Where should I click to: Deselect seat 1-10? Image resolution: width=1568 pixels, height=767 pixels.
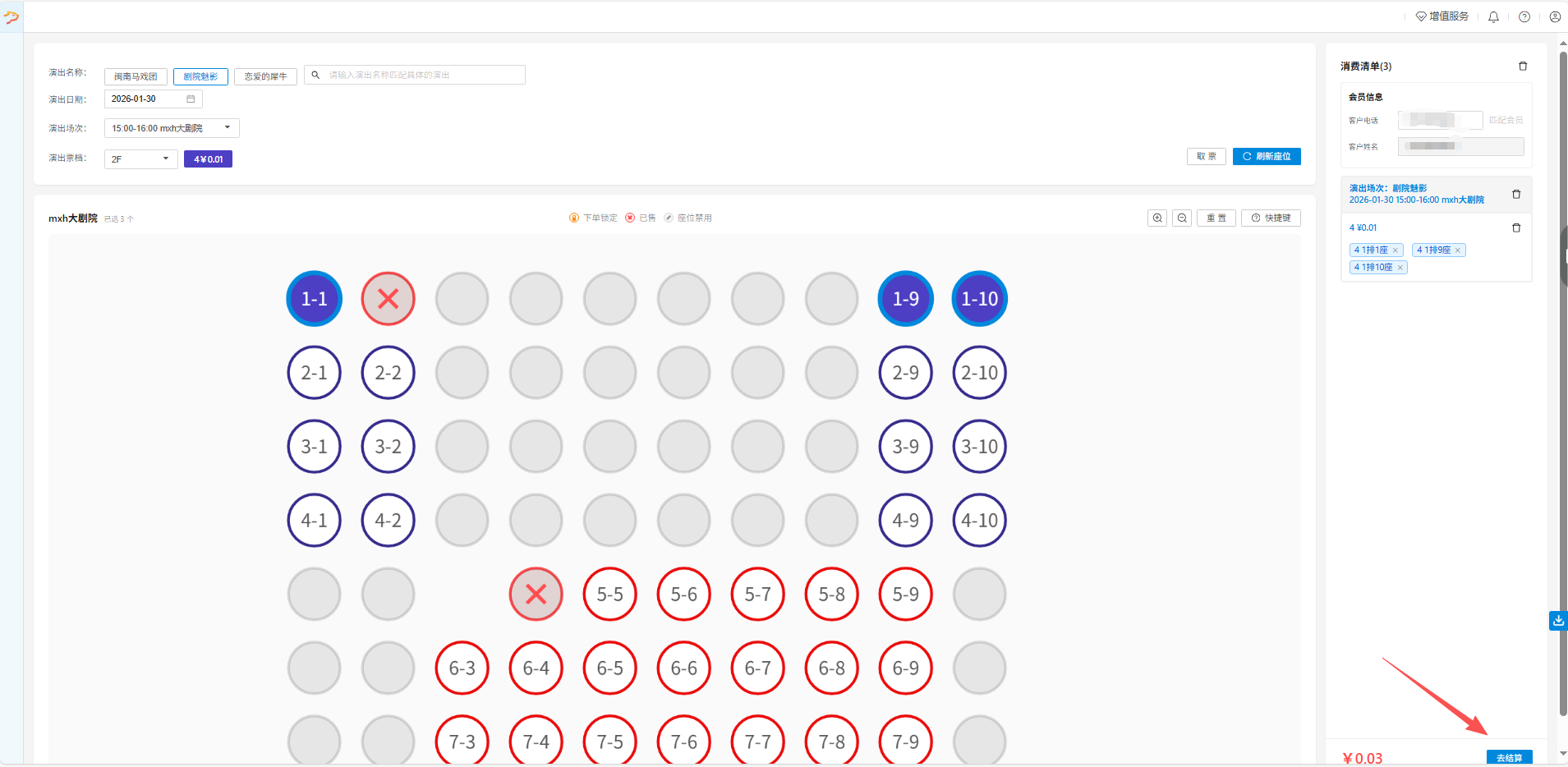coord(979,299)
